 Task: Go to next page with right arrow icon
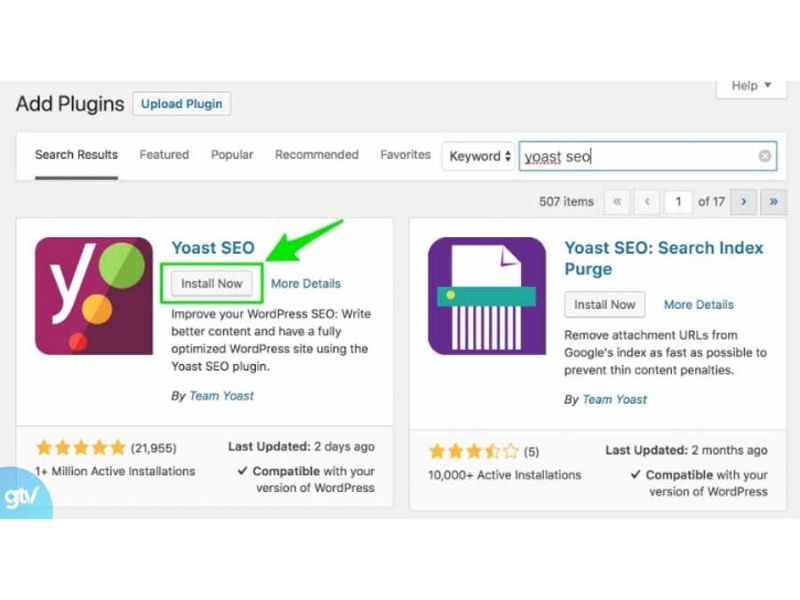743,201
